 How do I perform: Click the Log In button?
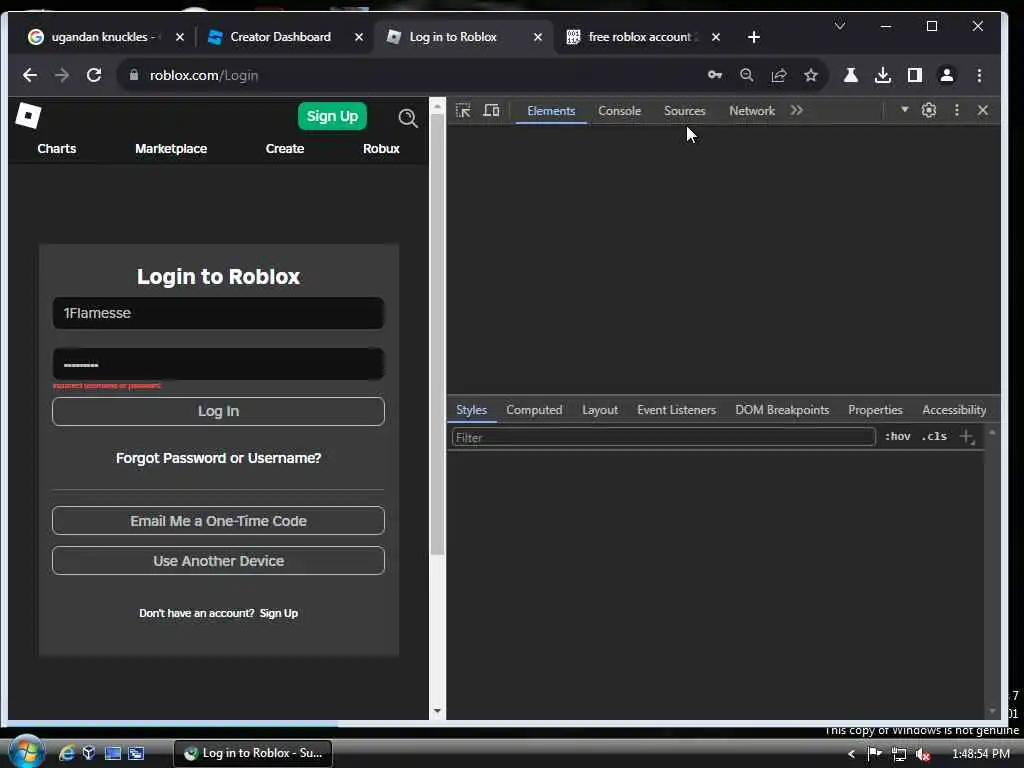(218, 411)
